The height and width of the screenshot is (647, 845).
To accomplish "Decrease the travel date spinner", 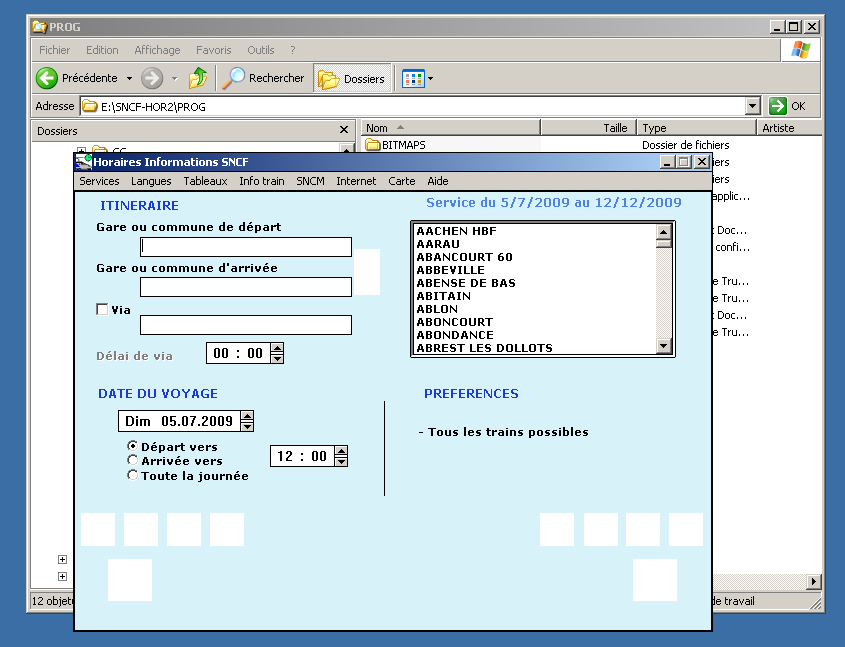I will pos(247,426).
